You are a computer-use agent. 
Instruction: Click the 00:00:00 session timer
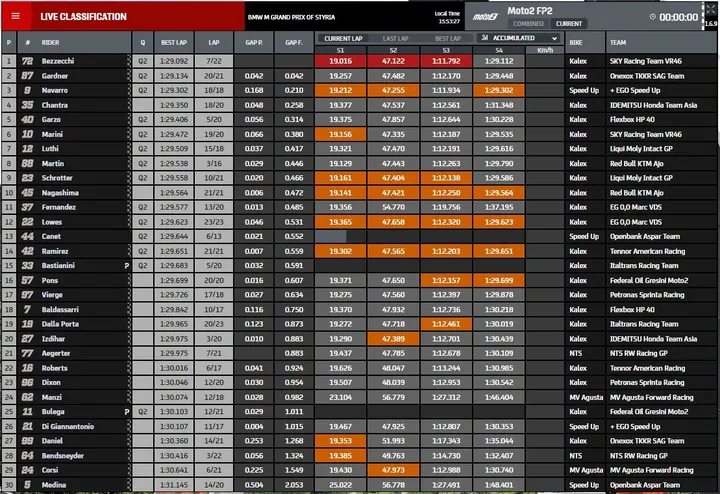tap(679, 17)
